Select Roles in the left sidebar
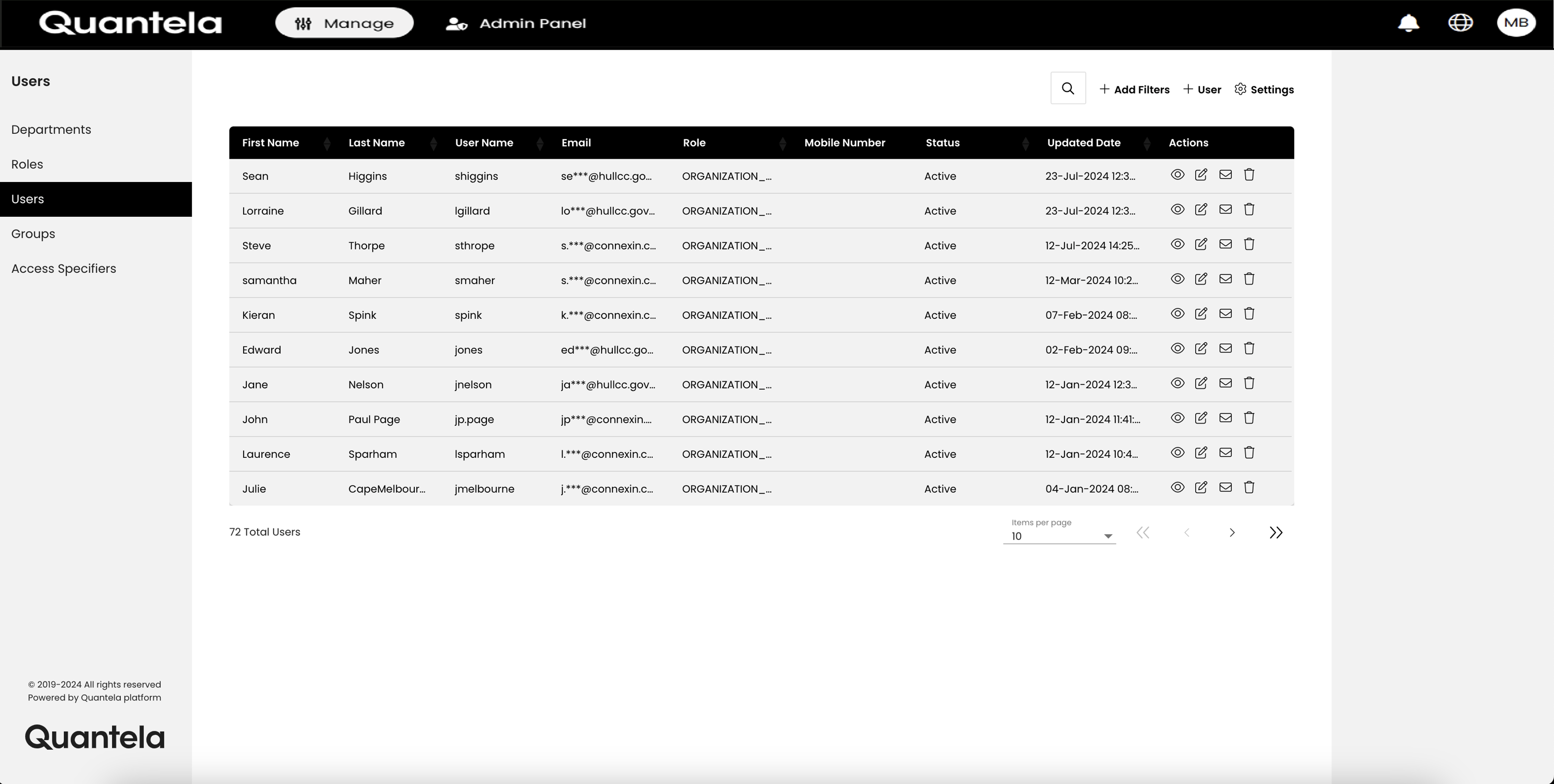The height and width of the screenshot is (784, 1554). [27, 164]
